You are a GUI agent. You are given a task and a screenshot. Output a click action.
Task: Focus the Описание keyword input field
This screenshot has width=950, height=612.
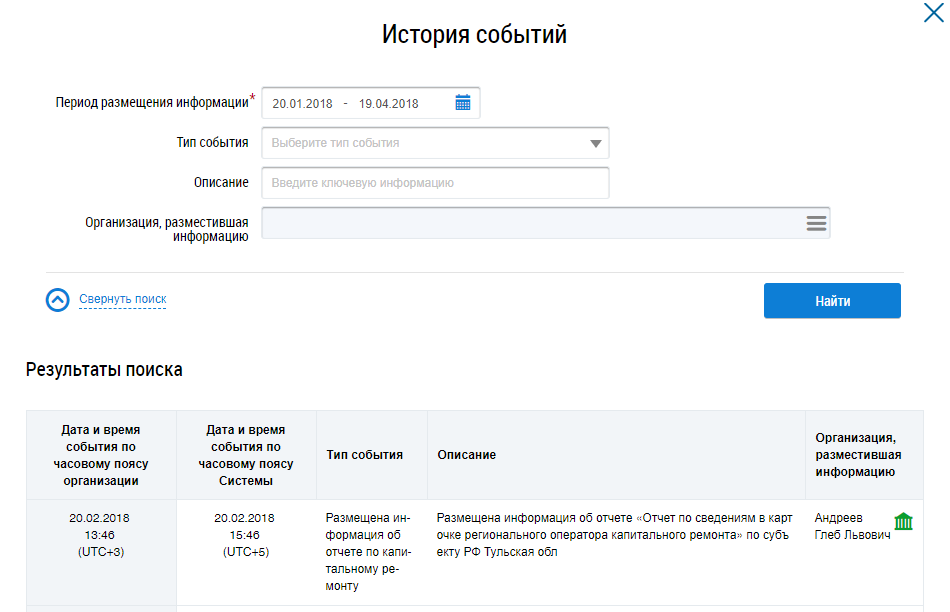coord(435,183)
